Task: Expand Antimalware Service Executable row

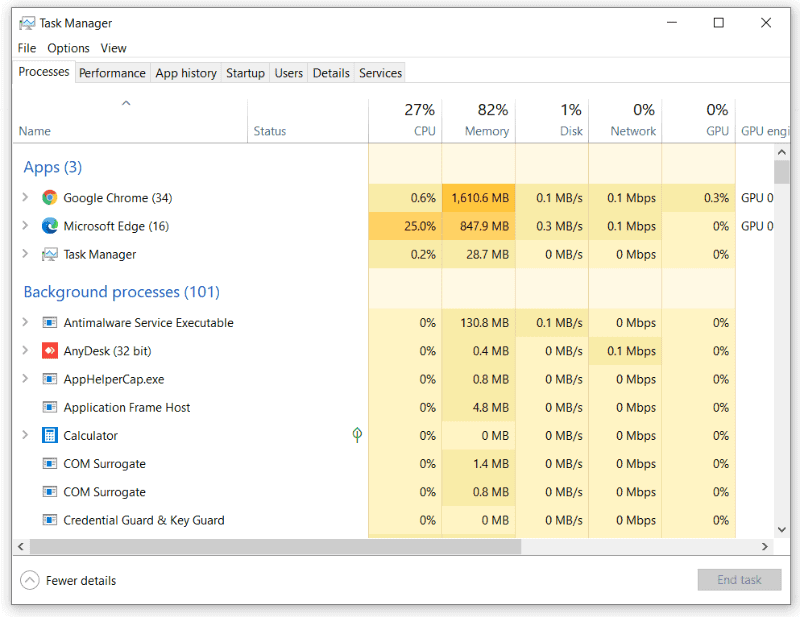Action: pos(25,323)
